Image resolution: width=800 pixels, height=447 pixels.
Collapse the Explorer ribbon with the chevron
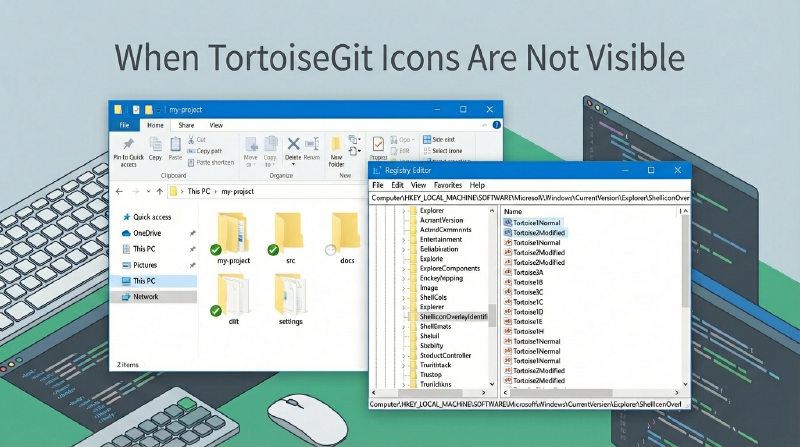[x=484, y=125]
